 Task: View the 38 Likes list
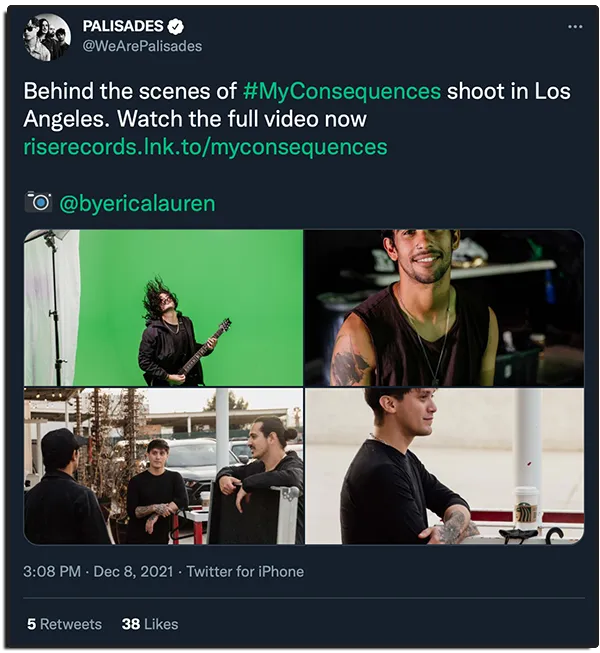150,624
